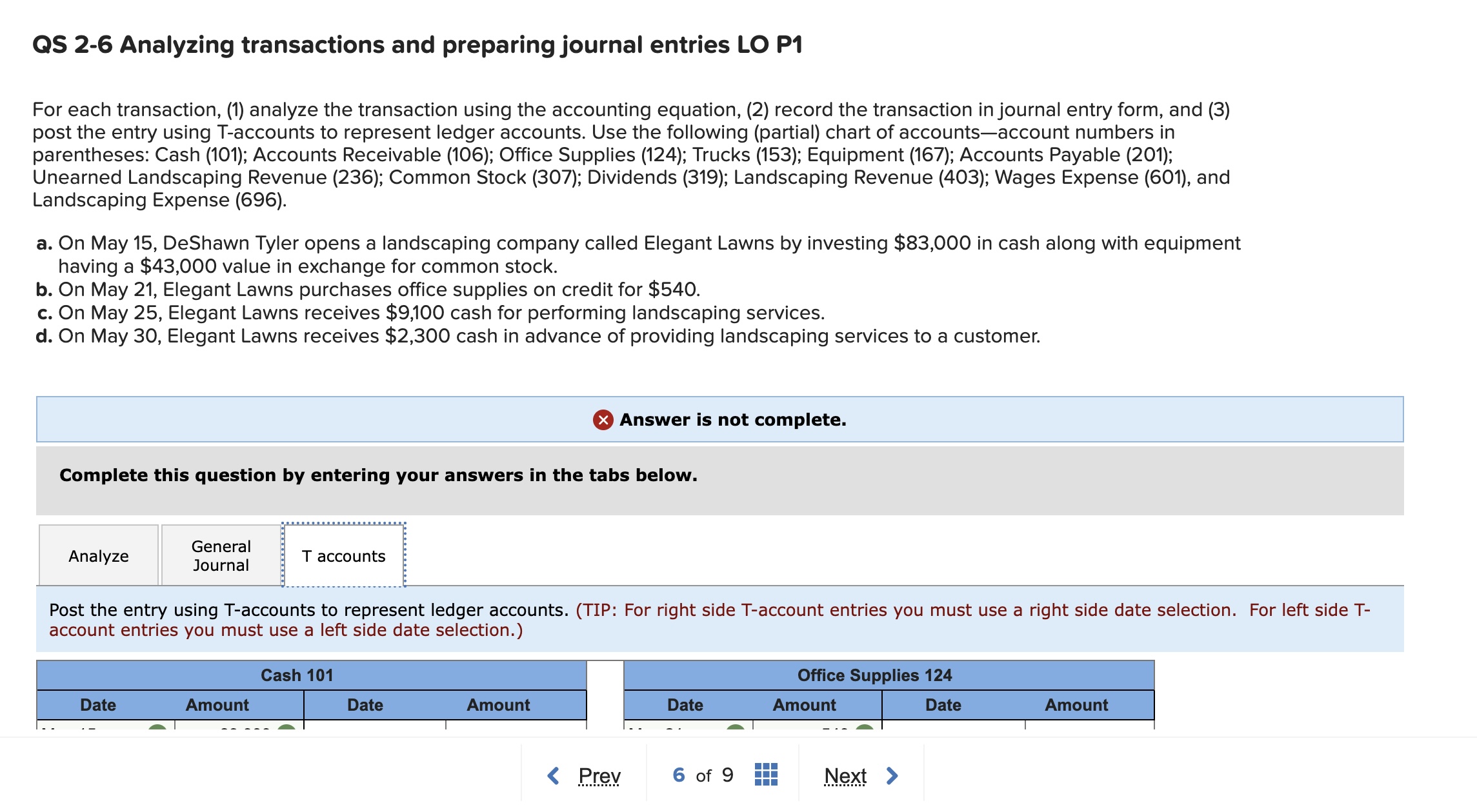Click Cash 101 left-side Date column header

(98, 705)
